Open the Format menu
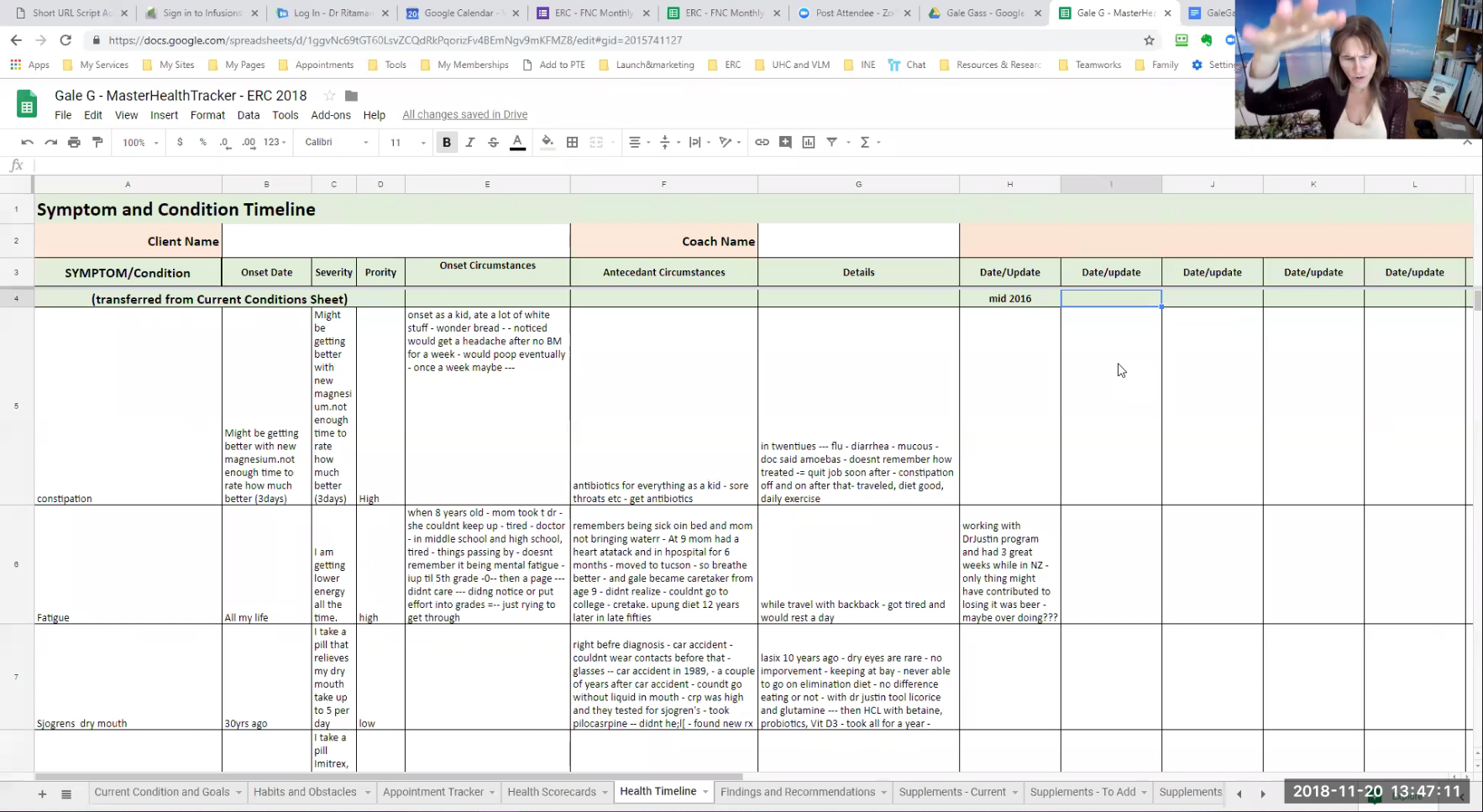Screen dimensions: 1483x812 207,115
